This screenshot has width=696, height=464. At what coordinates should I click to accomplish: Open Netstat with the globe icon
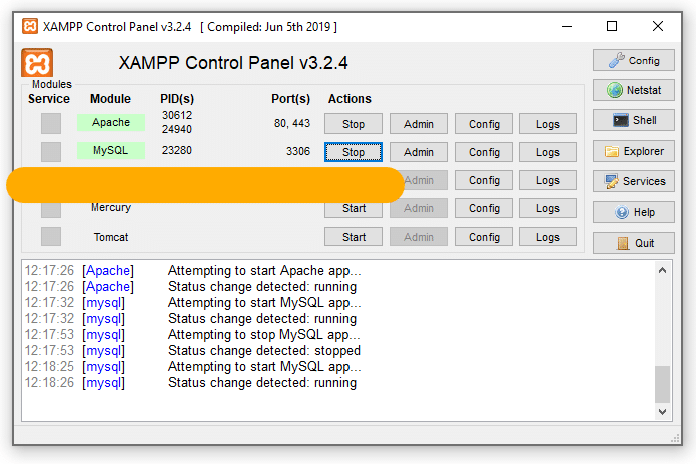click(x=633, y=90)
